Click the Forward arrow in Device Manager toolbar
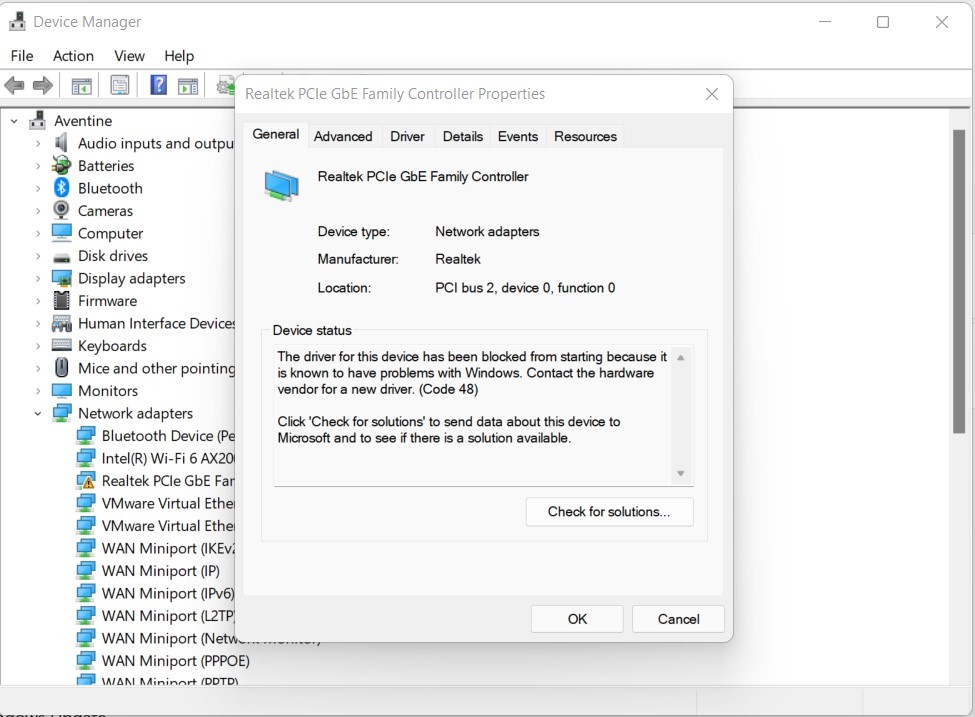The image size is (975, 717). pos(42,85)
